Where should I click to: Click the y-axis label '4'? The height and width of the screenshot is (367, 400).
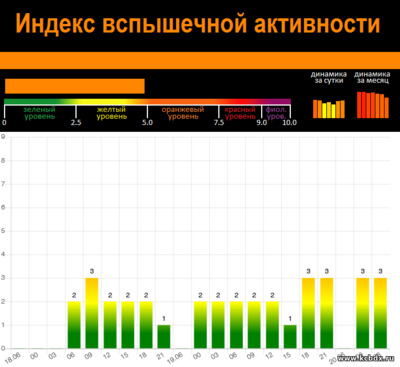[x=3, y=254]
